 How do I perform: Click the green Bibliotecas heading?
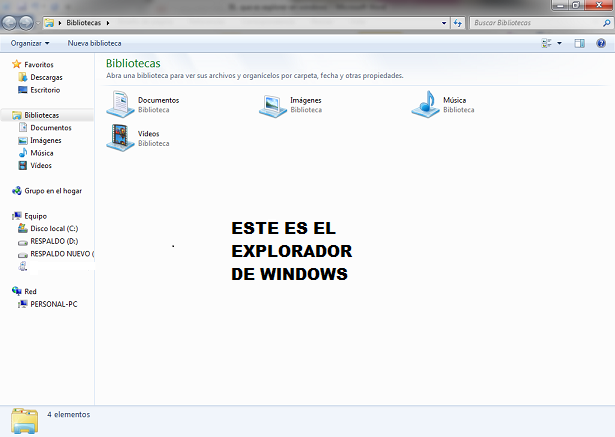(x=133, y=63)
